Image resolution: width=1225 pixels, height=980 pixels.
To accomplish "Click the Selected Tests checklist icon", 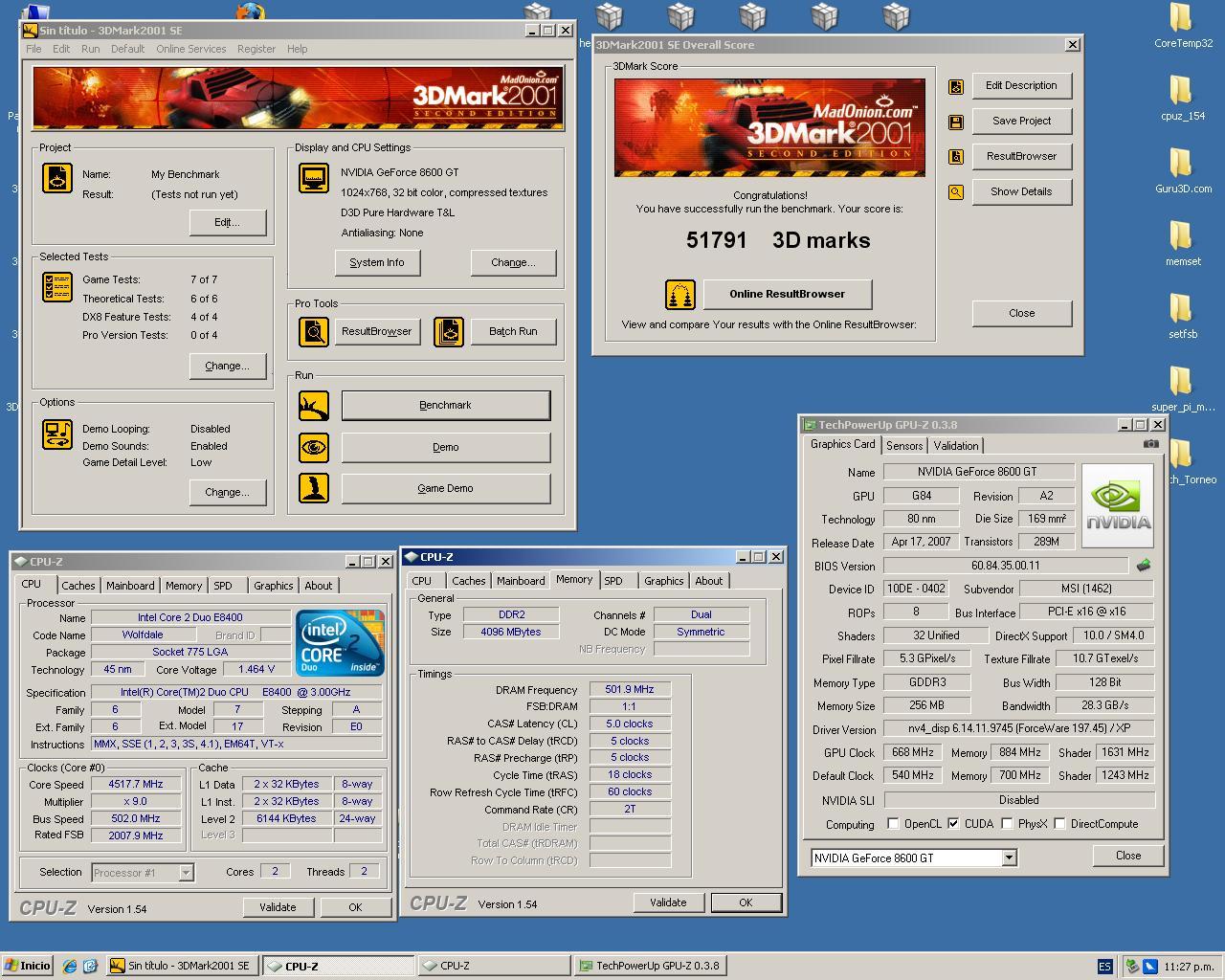I will tap(57, 286).
